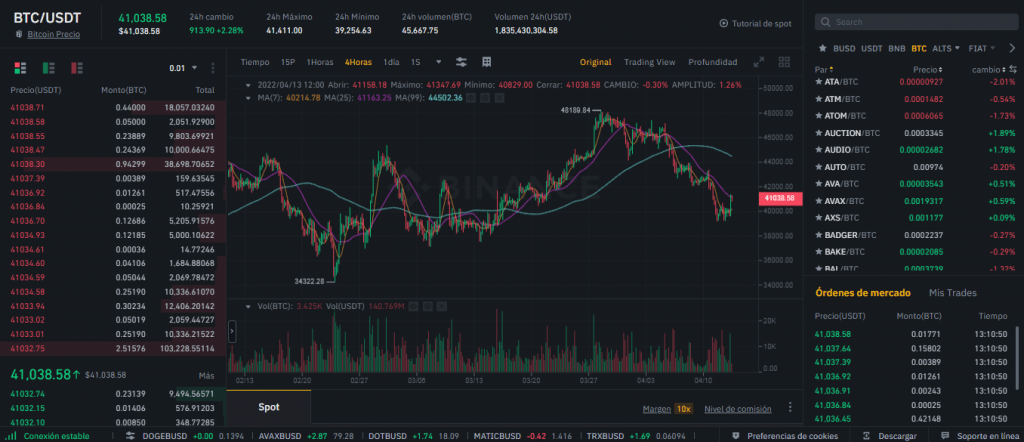Show only sell orders in order book

pos(77,68)
